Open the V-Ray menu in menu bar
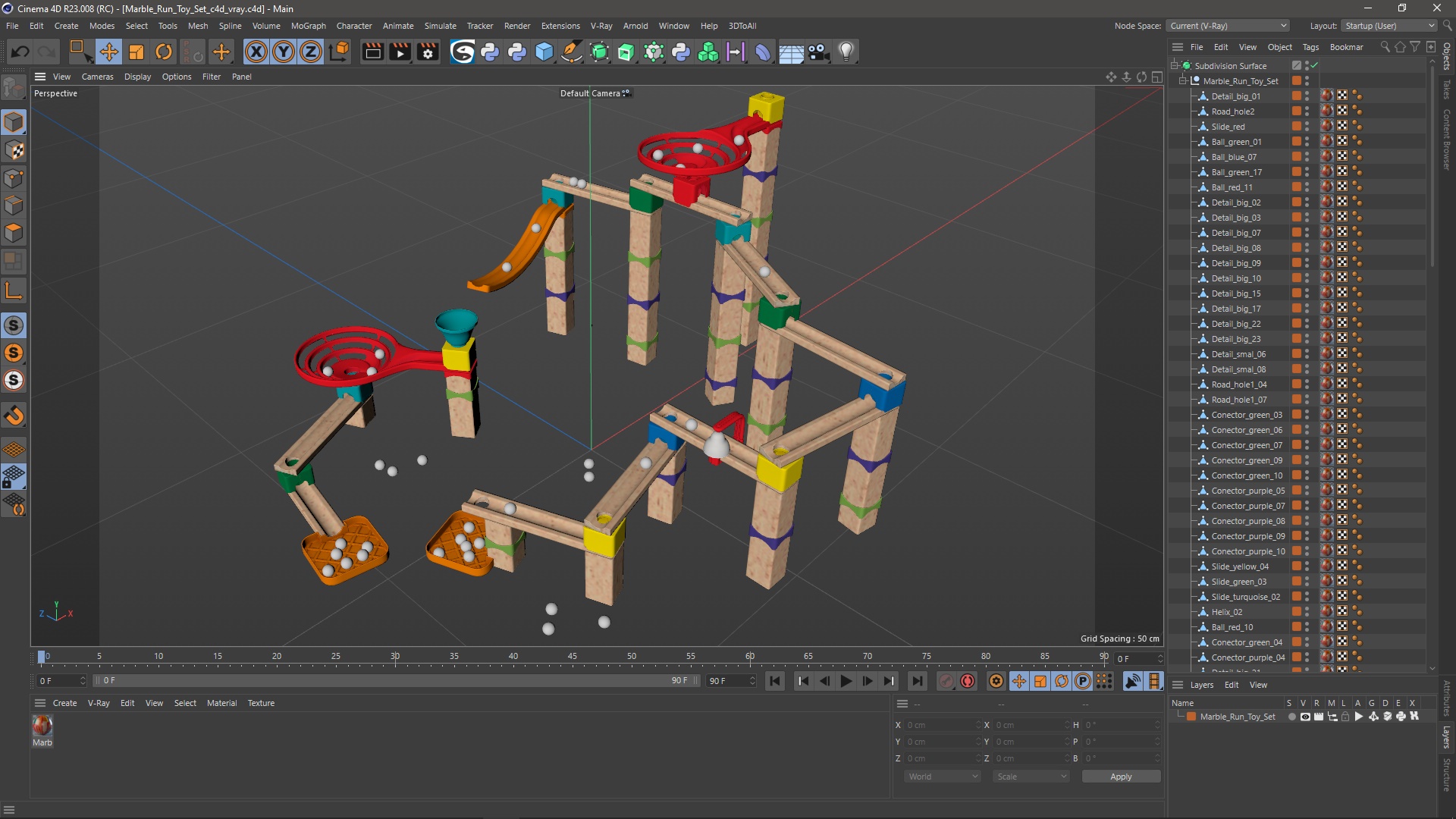The width and height of the screenshot is (1456, 819). tap(601, 26)
